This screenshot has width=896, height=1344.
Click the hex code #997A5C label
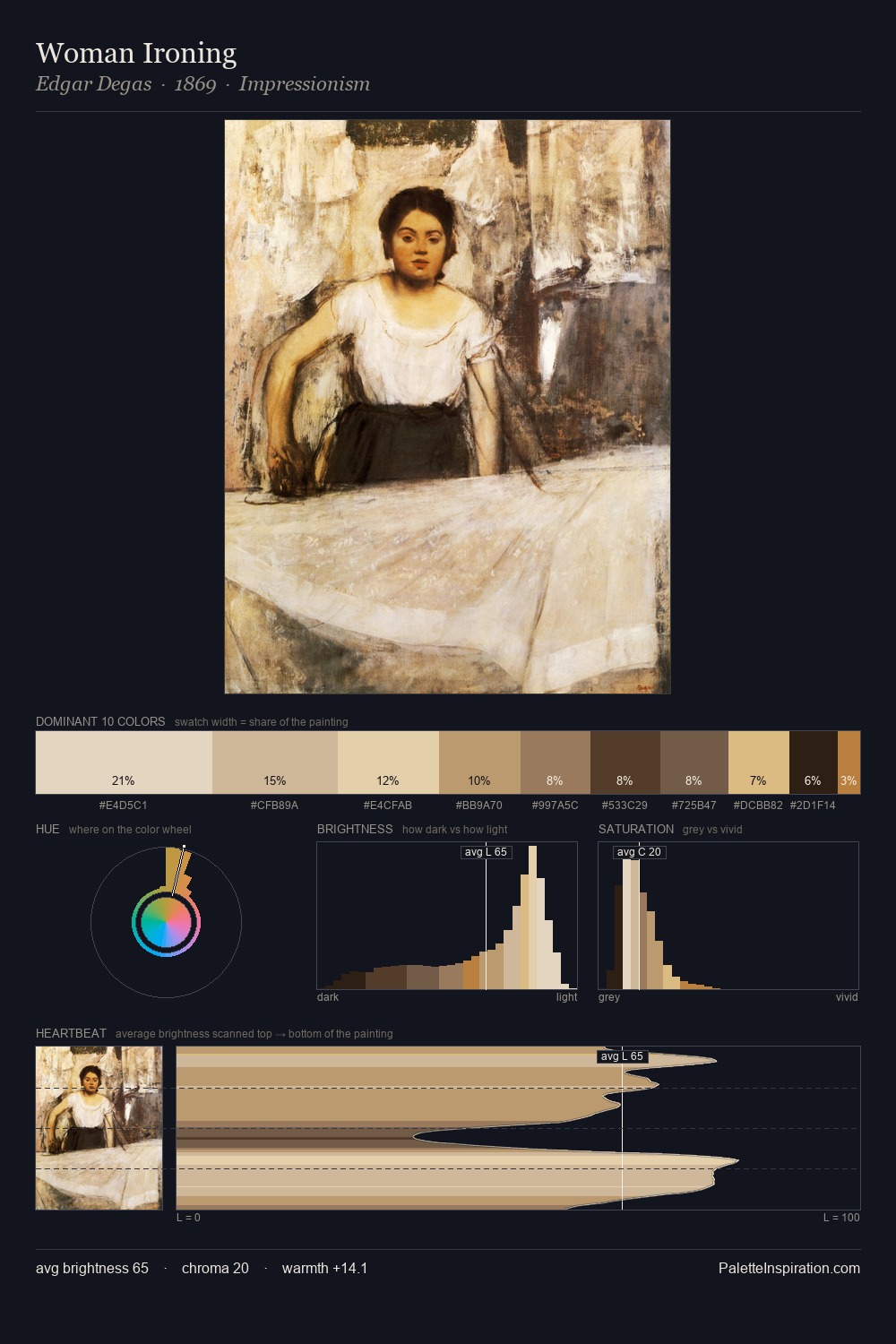pyautogui.click(x=556, y=806)
